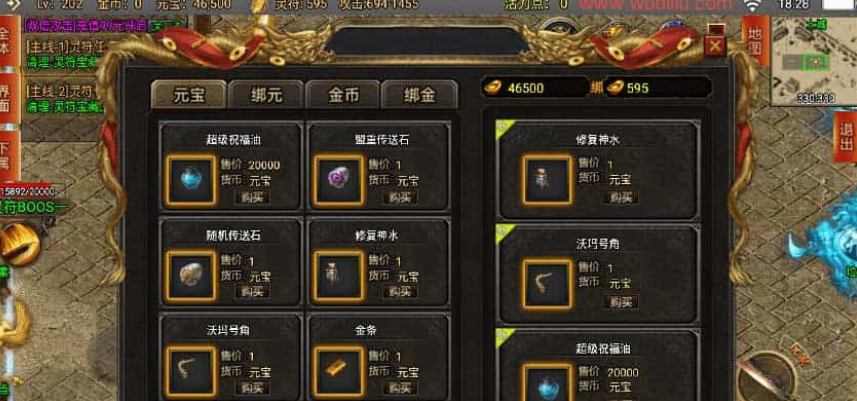Click the purple teleport stone item icon

point(338,181)
